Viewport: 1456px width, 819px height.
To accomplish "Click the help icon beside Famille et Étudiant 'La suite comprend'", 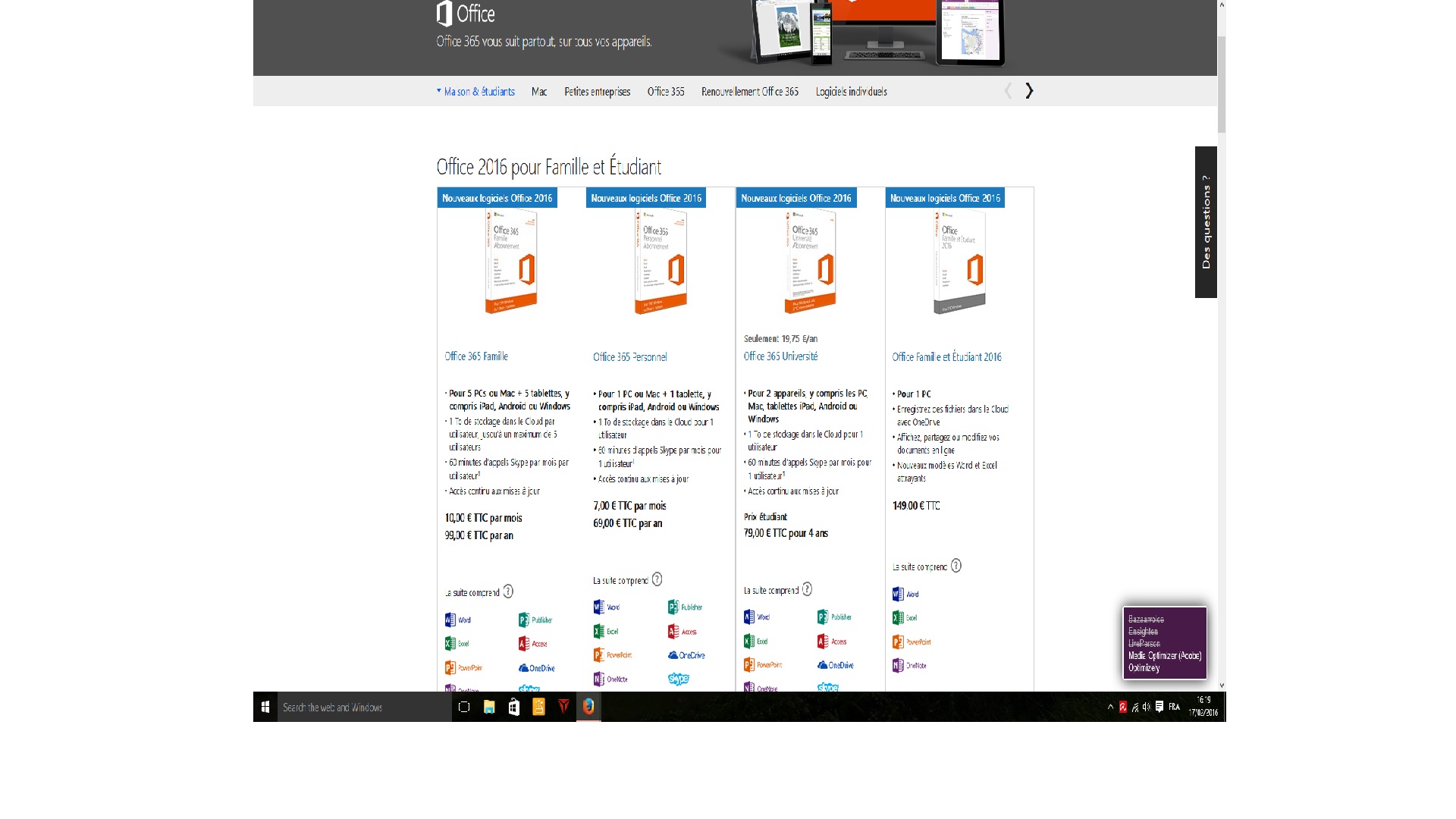I will point(956,566).
